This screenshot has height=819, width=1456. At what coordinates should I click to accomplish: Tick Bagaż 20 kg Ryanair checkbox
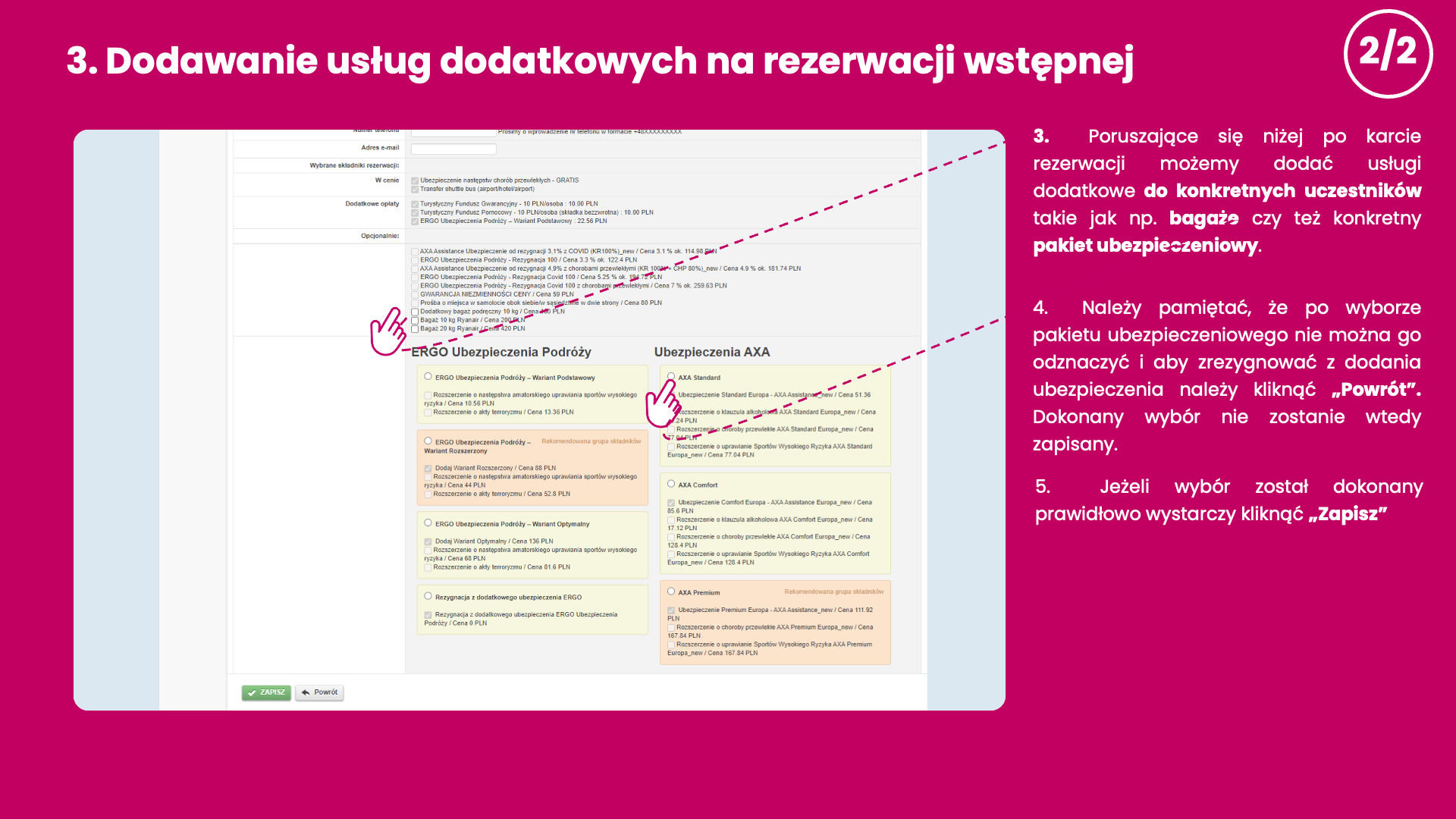click(415, 329)
